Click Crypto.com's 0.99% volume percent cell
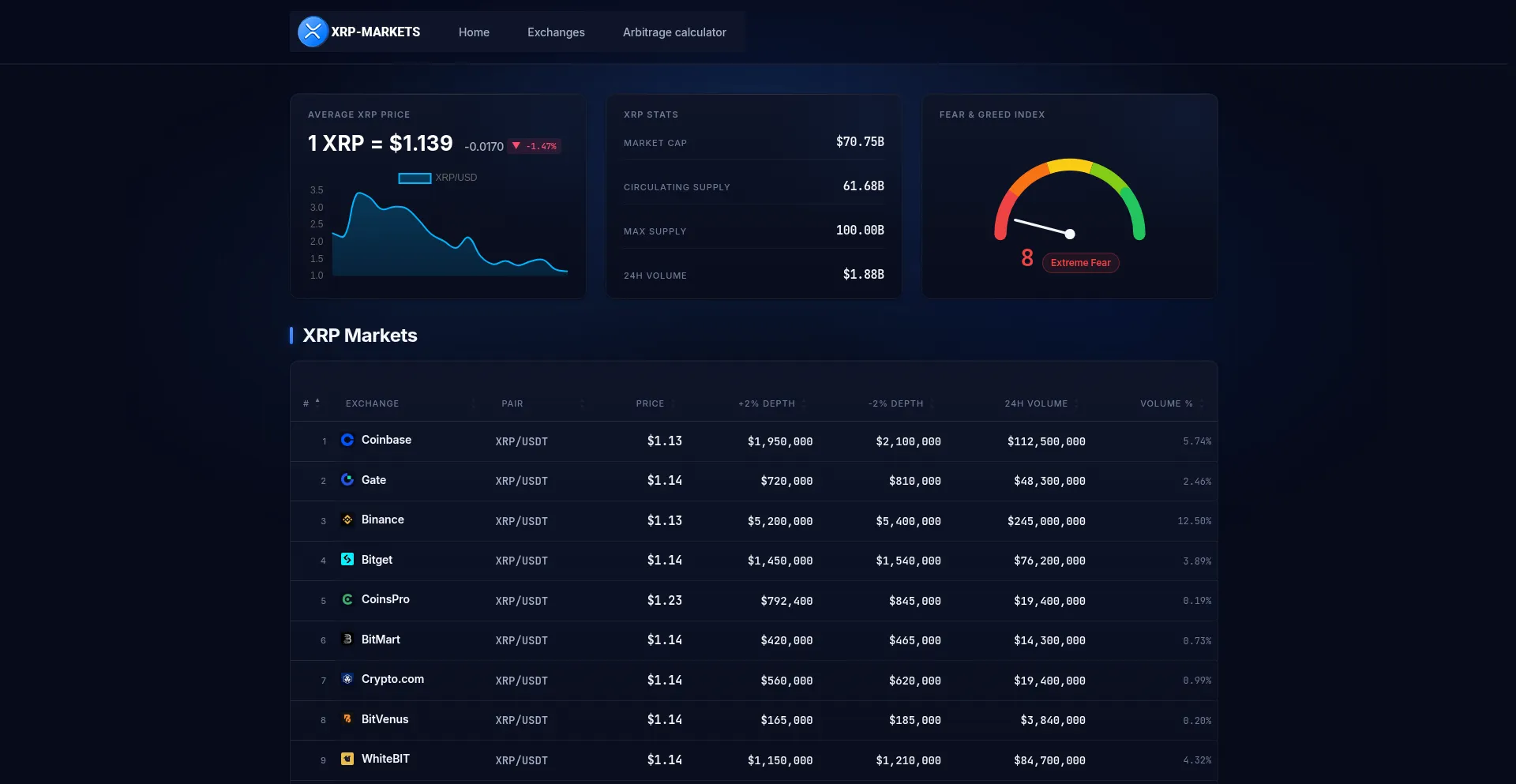The height and width of the screenshot is (784, 1516). [1197, 681]
